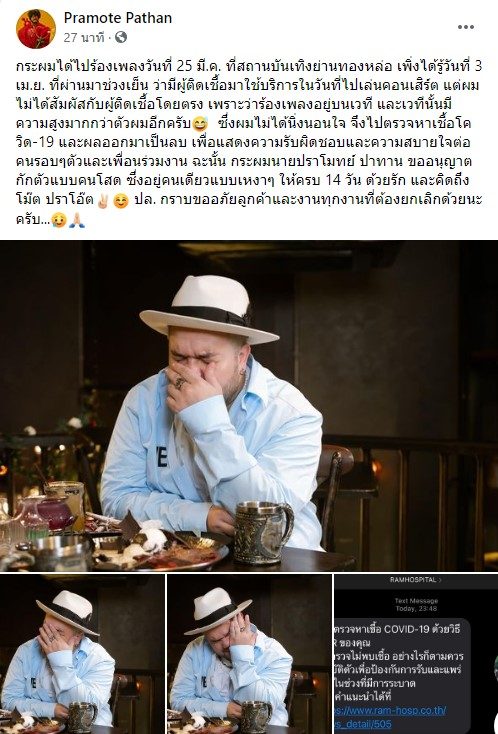This screenshot has height=734, width=498.
Task: Click the RAMHOSPITAL sender name
Action: pos(413,580)
